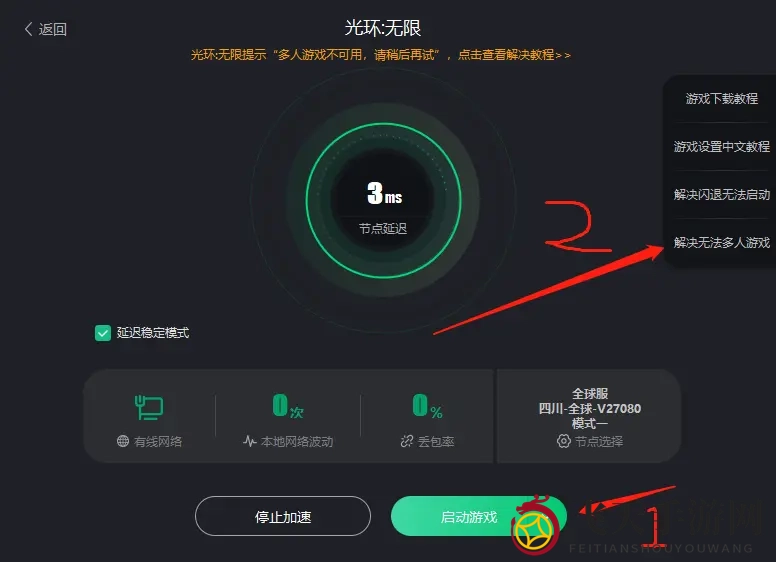776x562 pixels.
Task: Click the pulse icon beside 本地网络波动
Action: pos(249,441)
